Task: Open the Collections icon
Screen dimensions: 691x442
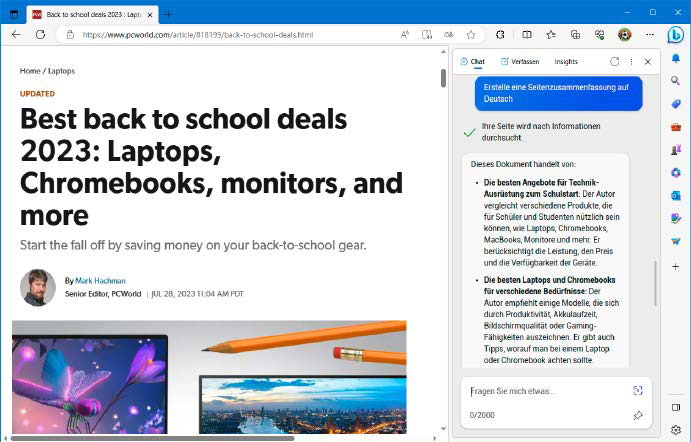Action: pos(575,34)
